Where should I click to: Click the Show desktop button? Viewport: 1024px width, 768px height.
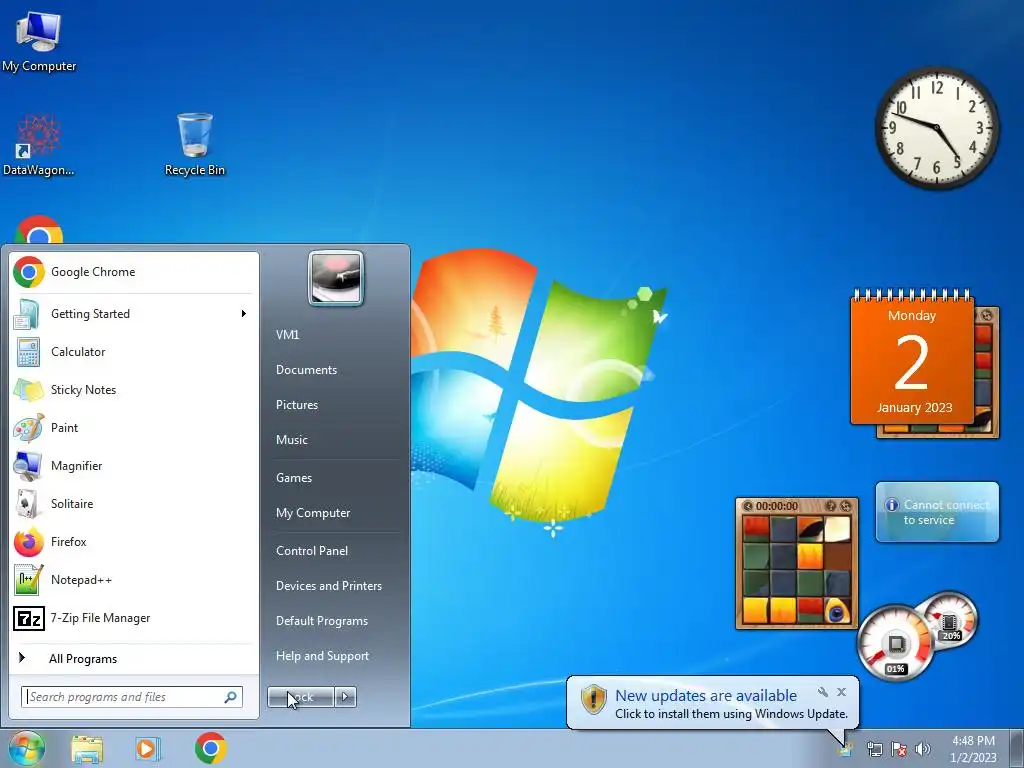pos(1016,748)
